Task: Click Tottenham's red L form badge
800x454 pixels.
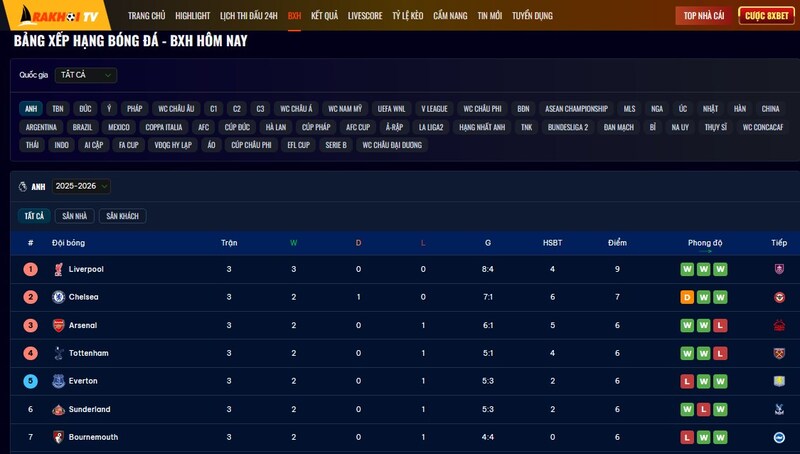Action: [x=720, y=353]
